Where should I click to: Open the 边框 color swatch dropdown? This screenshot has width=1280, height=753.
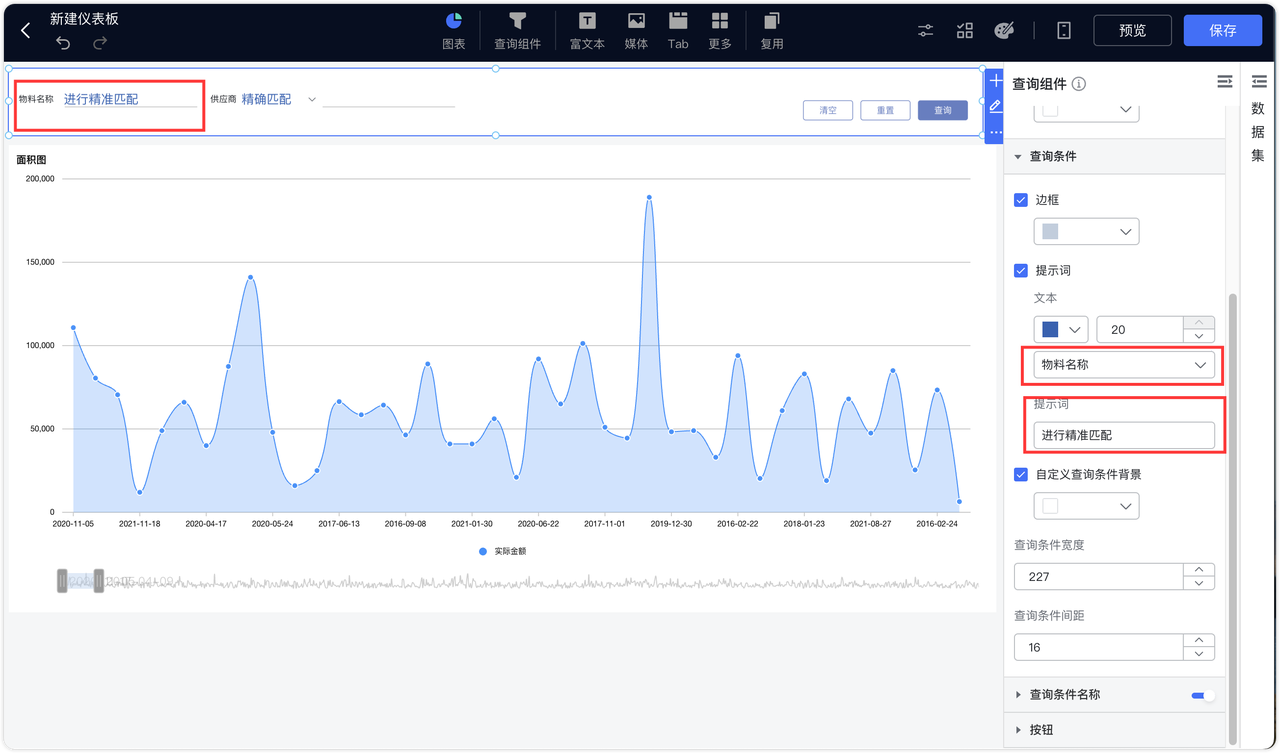point(1086,231)
